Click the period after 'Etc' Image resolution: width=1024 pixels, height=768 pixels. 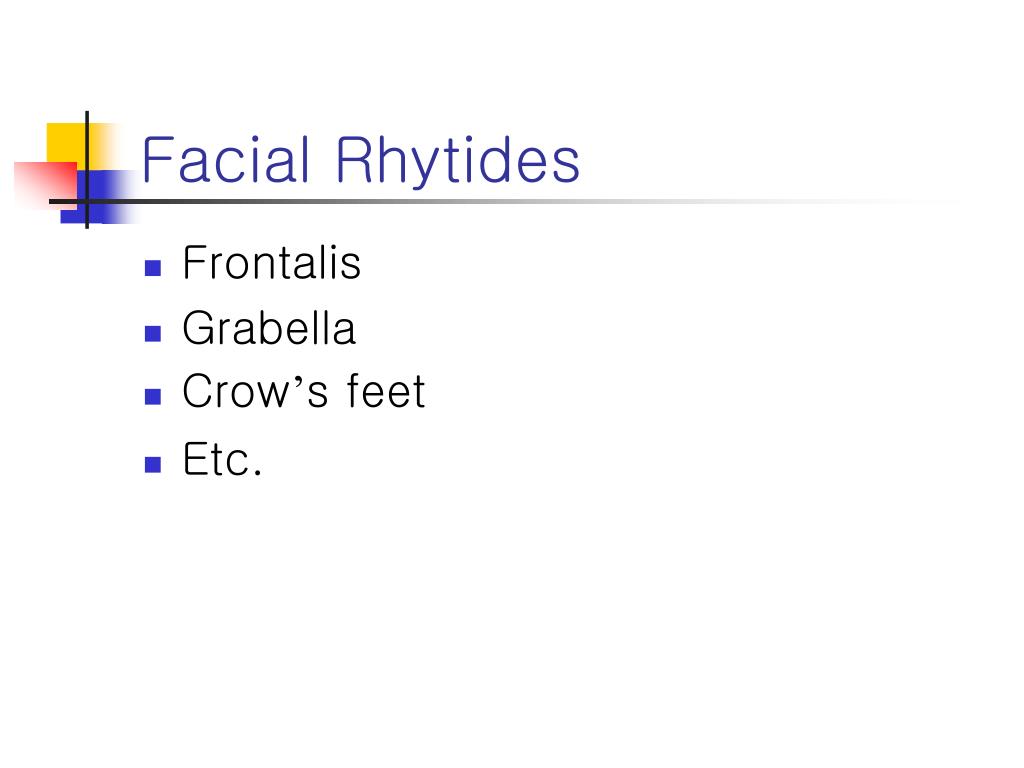pyautogui.click(x=257, y=472)
